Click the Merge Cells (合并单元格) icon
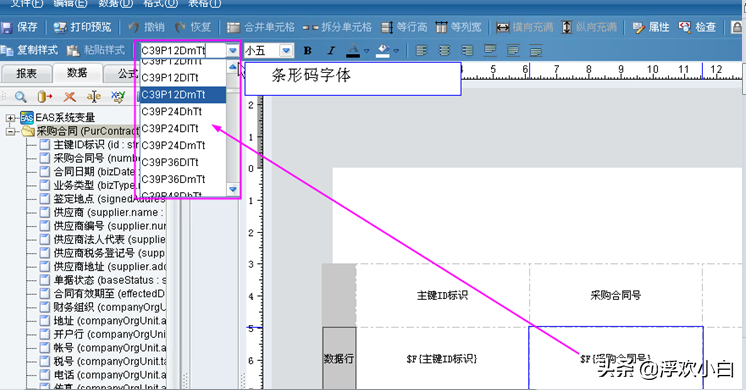The width and height of the screenshot is (746, 390). pos(233,28)
